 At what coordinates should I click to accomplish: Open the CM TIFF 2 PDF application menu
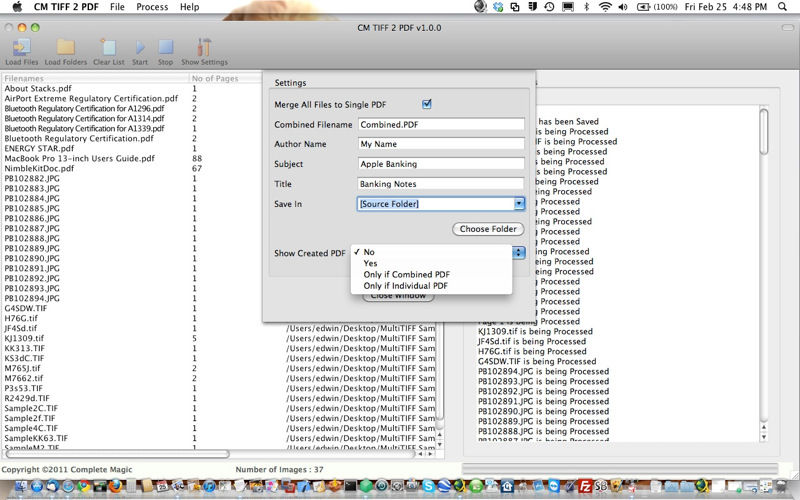point(66,7)
